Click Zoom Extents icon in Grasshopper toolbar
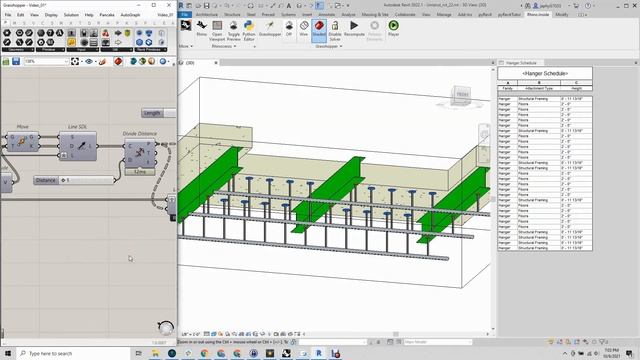The image size is (640, 360). (75, 62)
